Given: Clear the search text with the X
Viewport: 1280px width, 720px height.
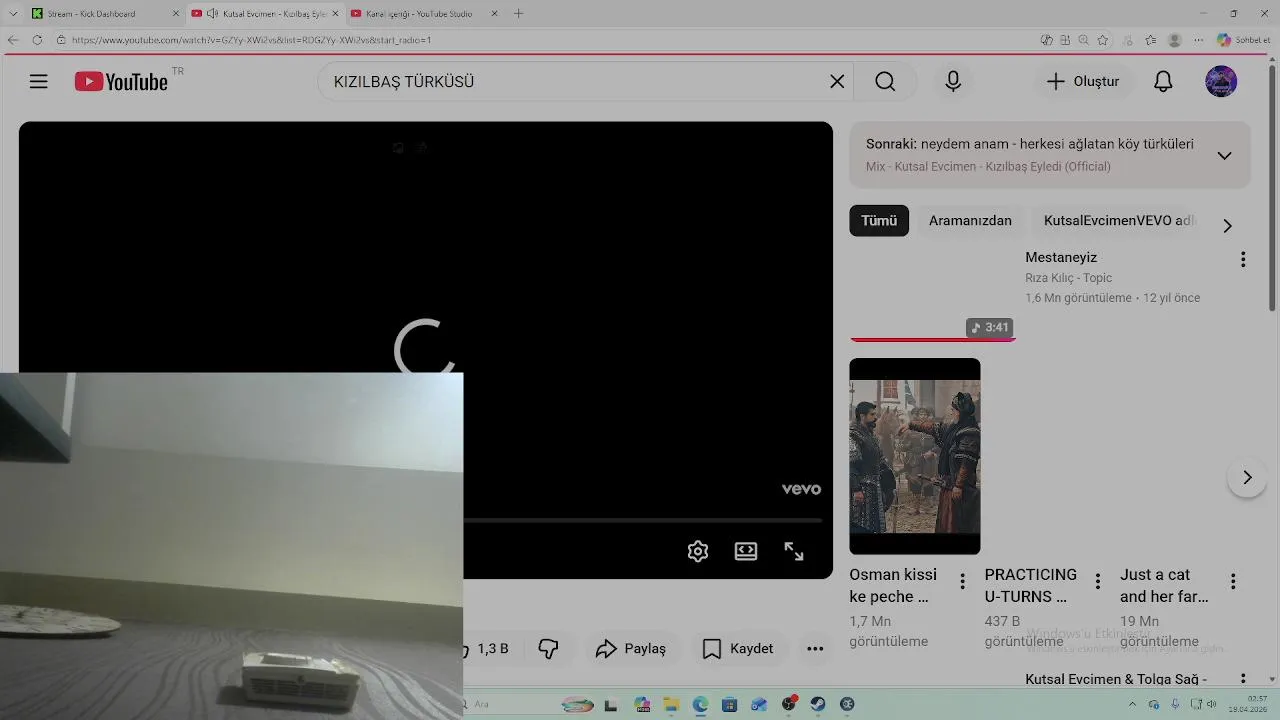Looking at the screenshot, I should coord(837,82).
